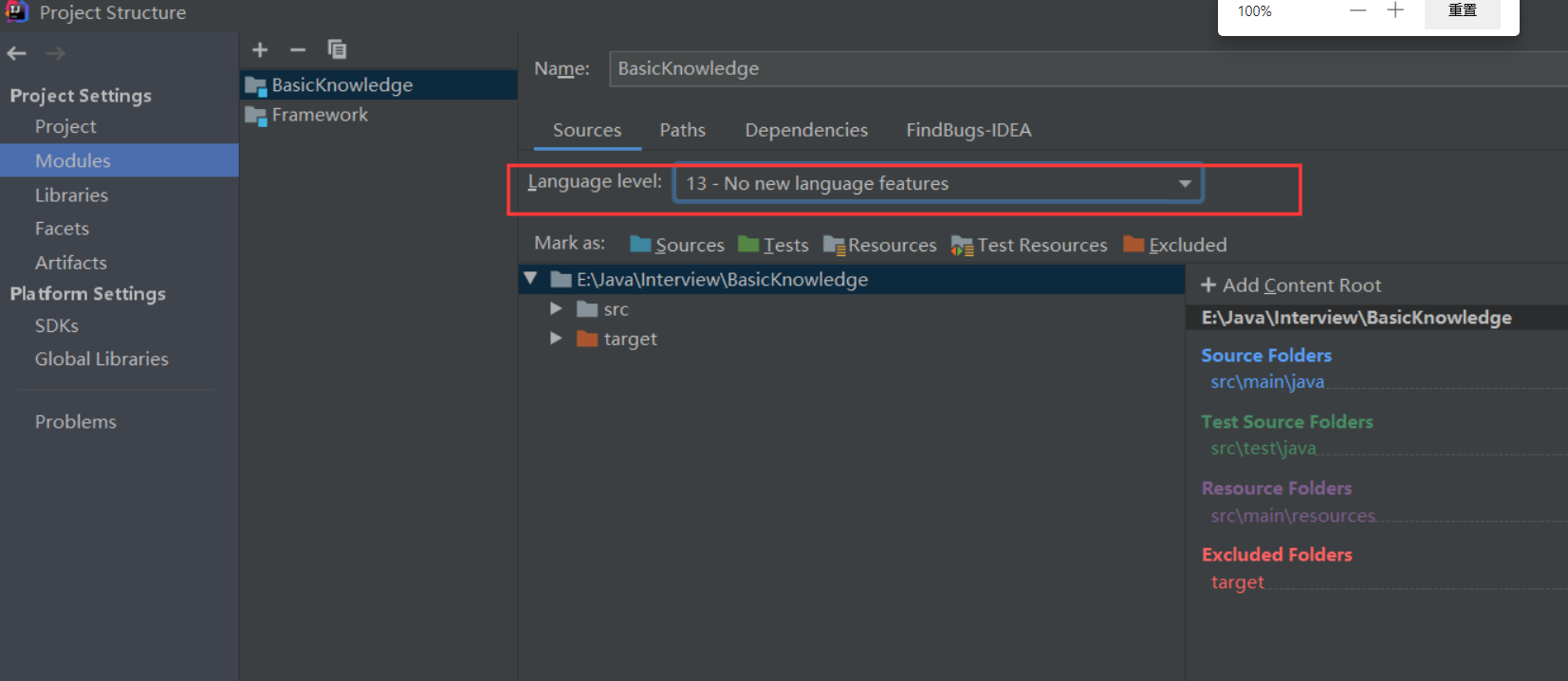1568x681 pixels.
Task: Click the src\main\java source folder entry
Action: 1267,381
